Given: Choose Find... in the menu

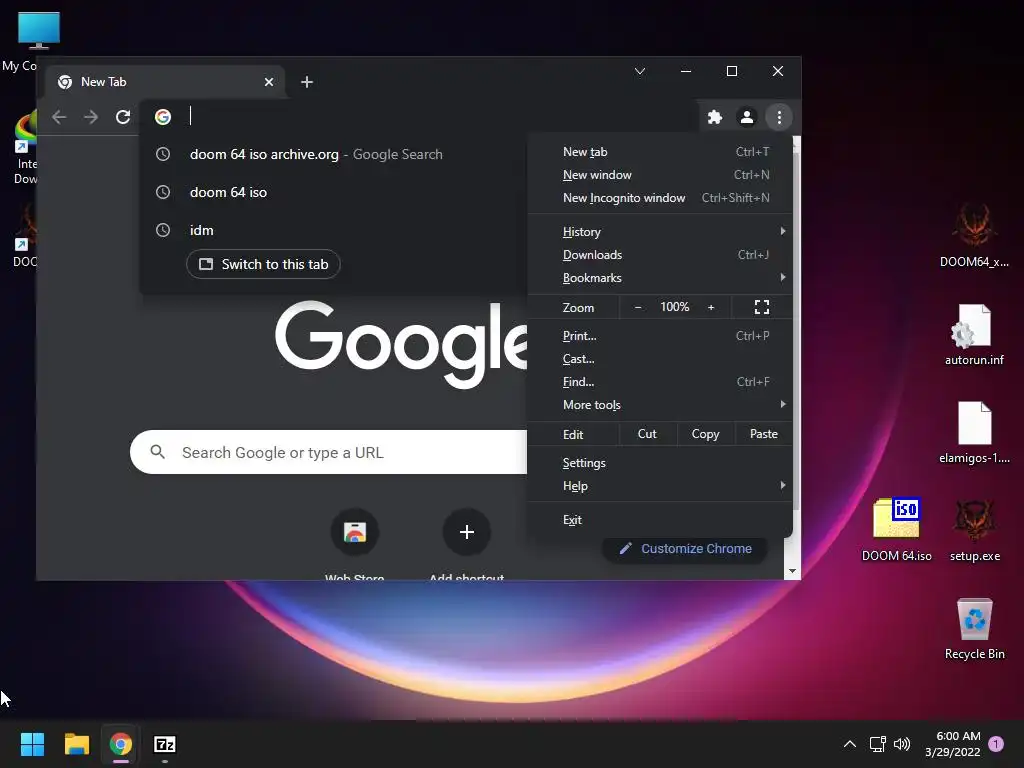Looking at the screenshot, I should coord(660,382).
